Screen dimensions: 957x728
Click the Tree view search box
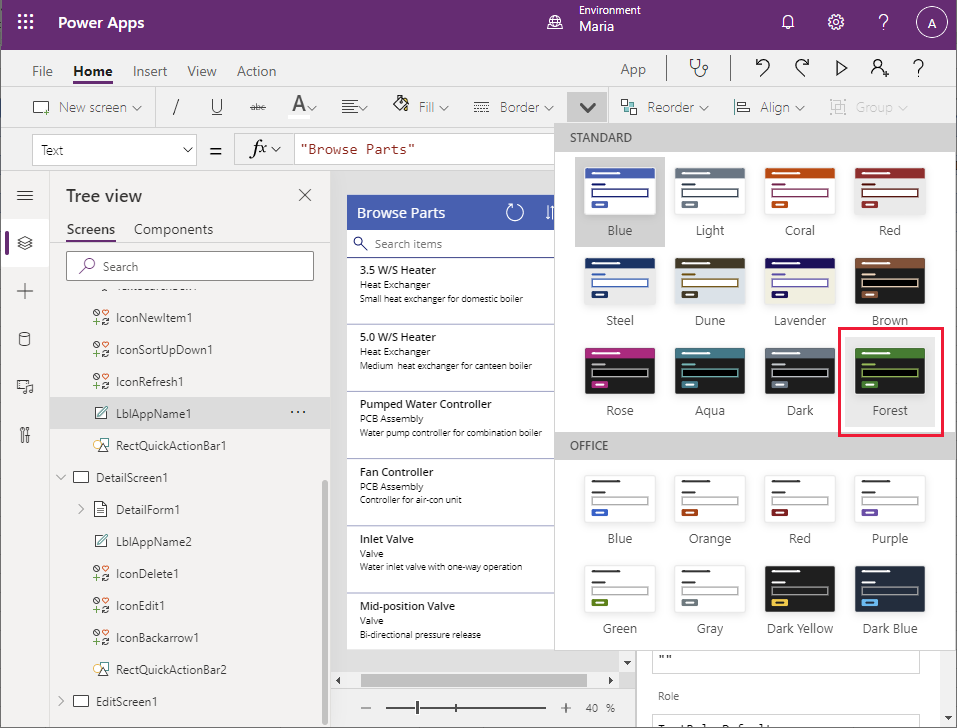coord(190,266)
